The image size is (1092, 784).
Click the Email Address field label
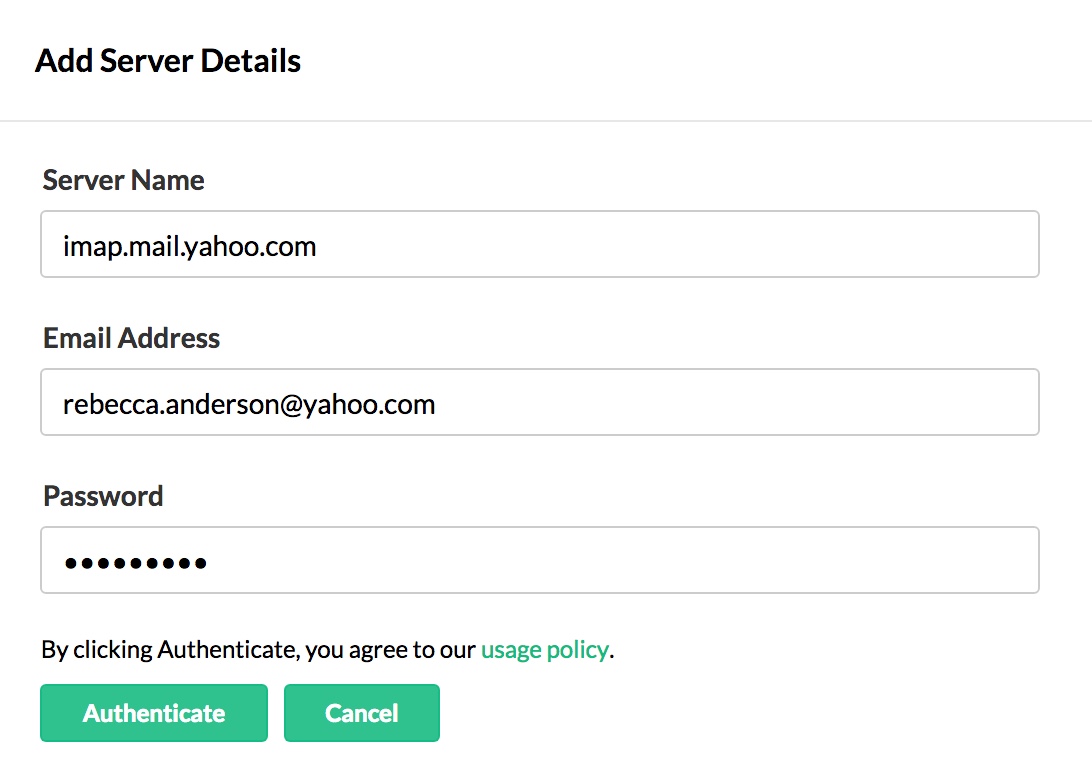point(131,338)
